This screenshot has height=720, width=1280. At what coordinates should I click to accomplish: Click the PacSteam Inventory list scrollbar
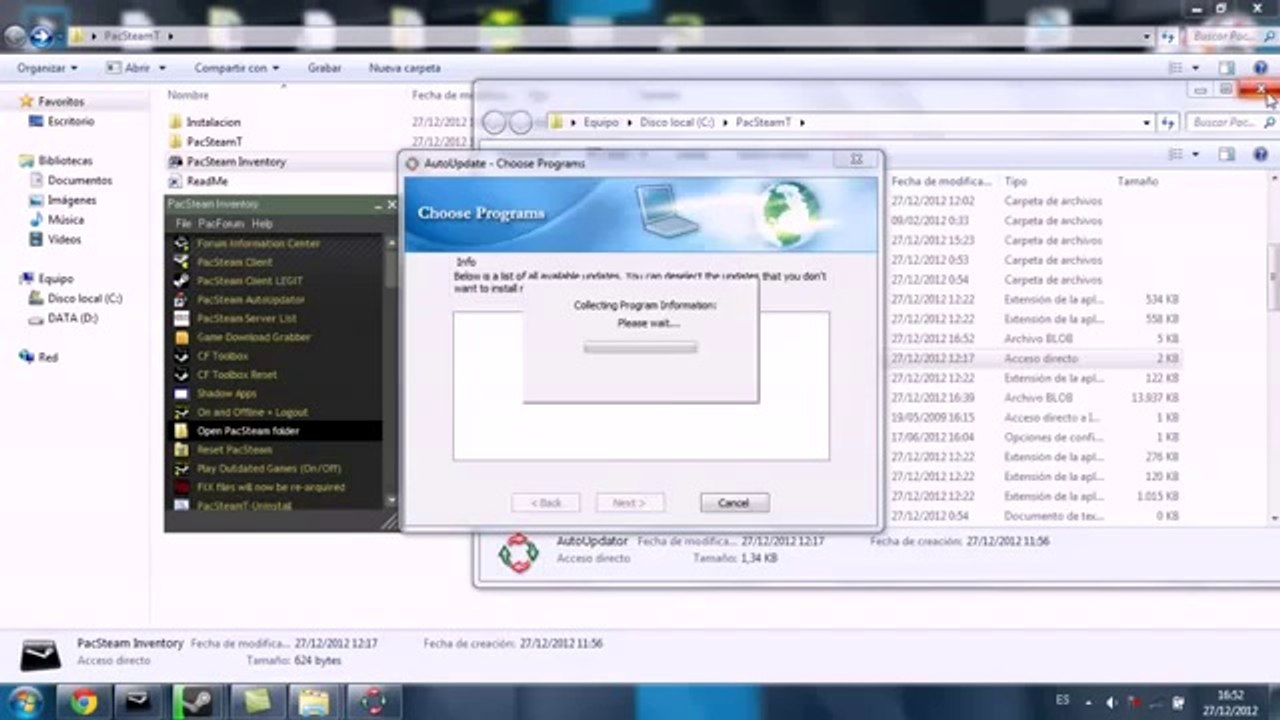(390, 371)
